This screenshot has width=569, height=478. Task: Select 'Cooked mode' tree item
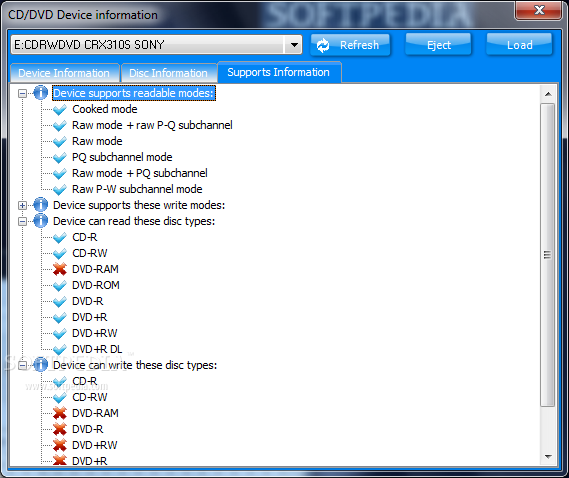(x=105, y=109)
